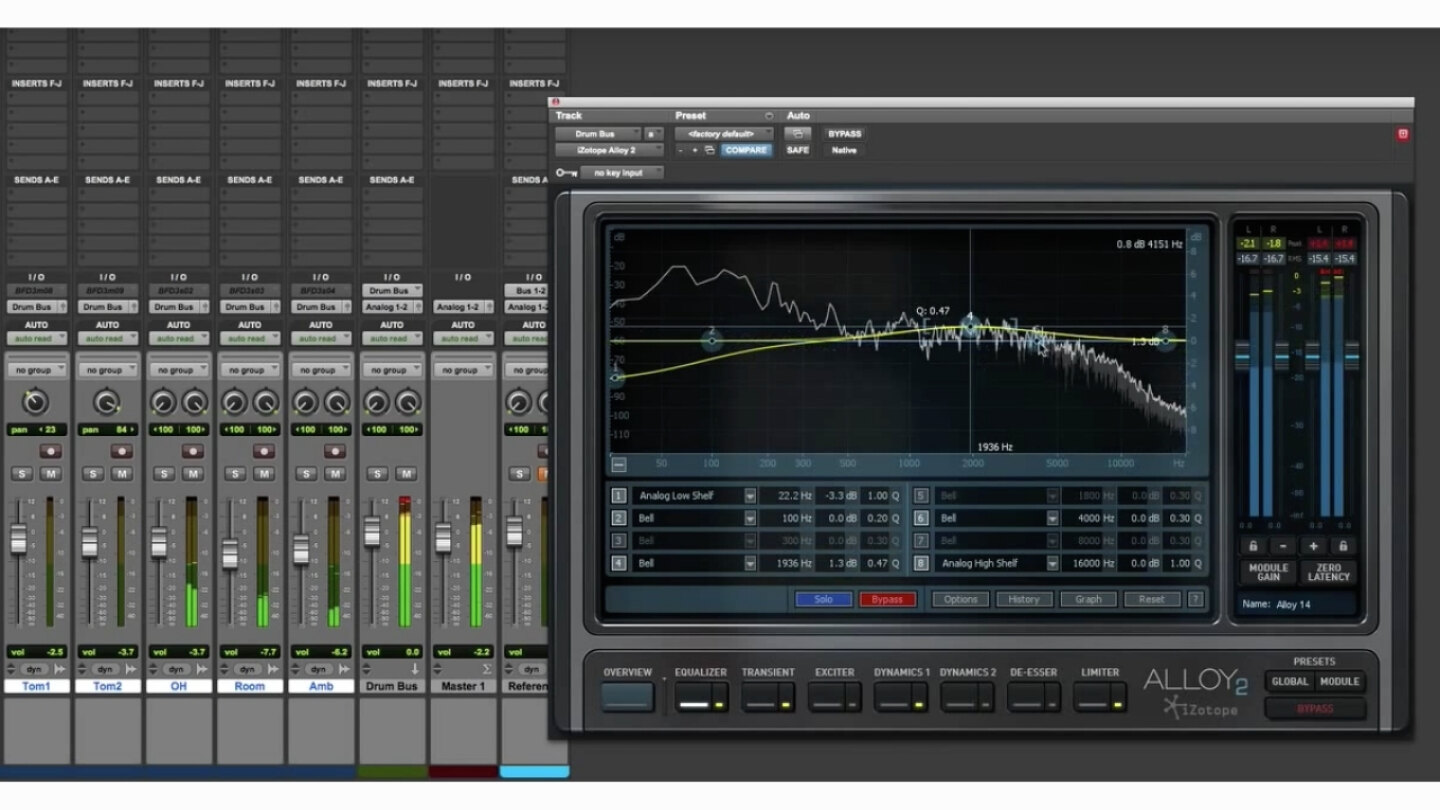This screenshot has height=810, width=1440.
Task: Open the EQ History
Action: (x=1024, y=599)
